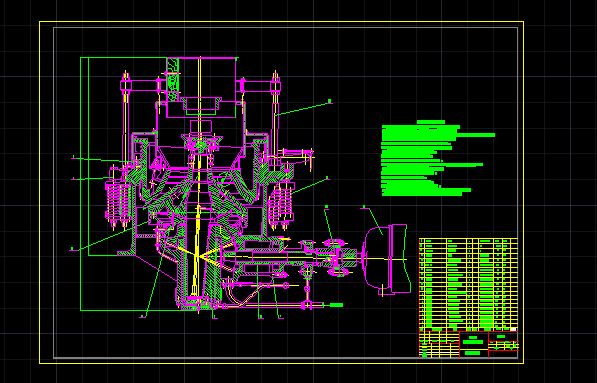Select the feed hopper rectangle at the top
This screenshot has width=597, height=383.
pyautogui.click(x=201, y=88)
